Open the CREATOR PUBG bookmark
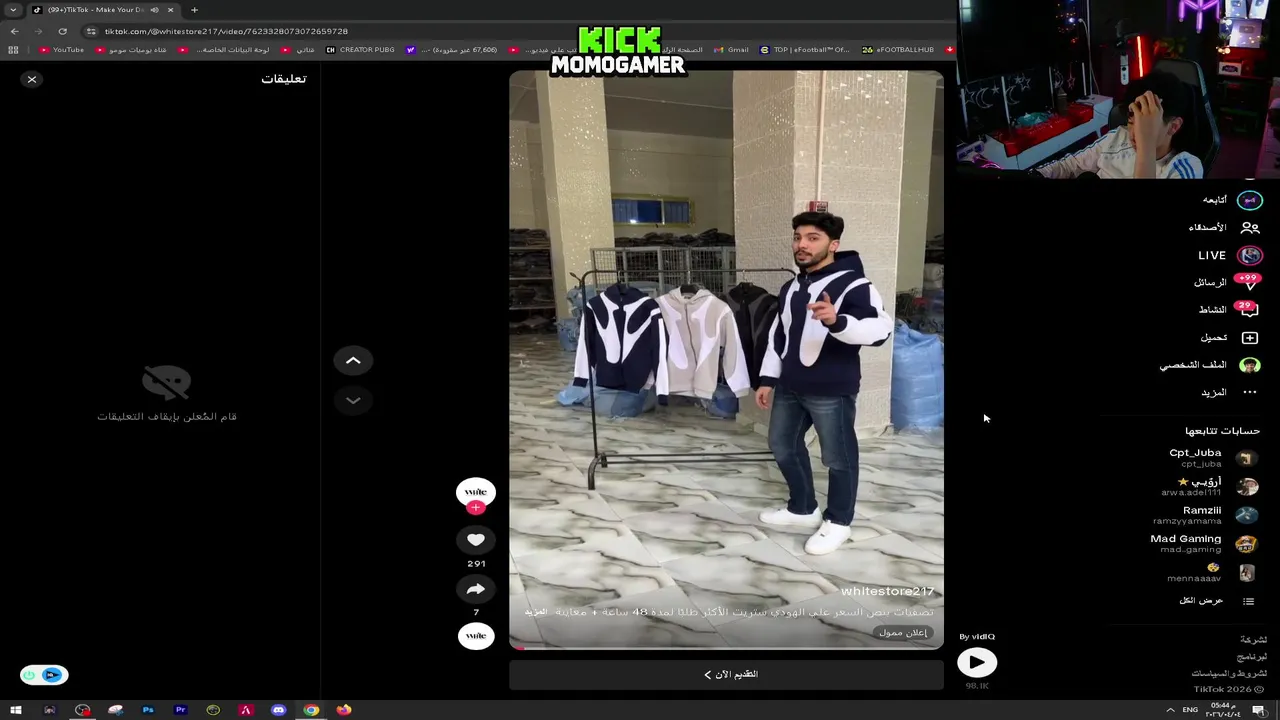 click(360, 50)
